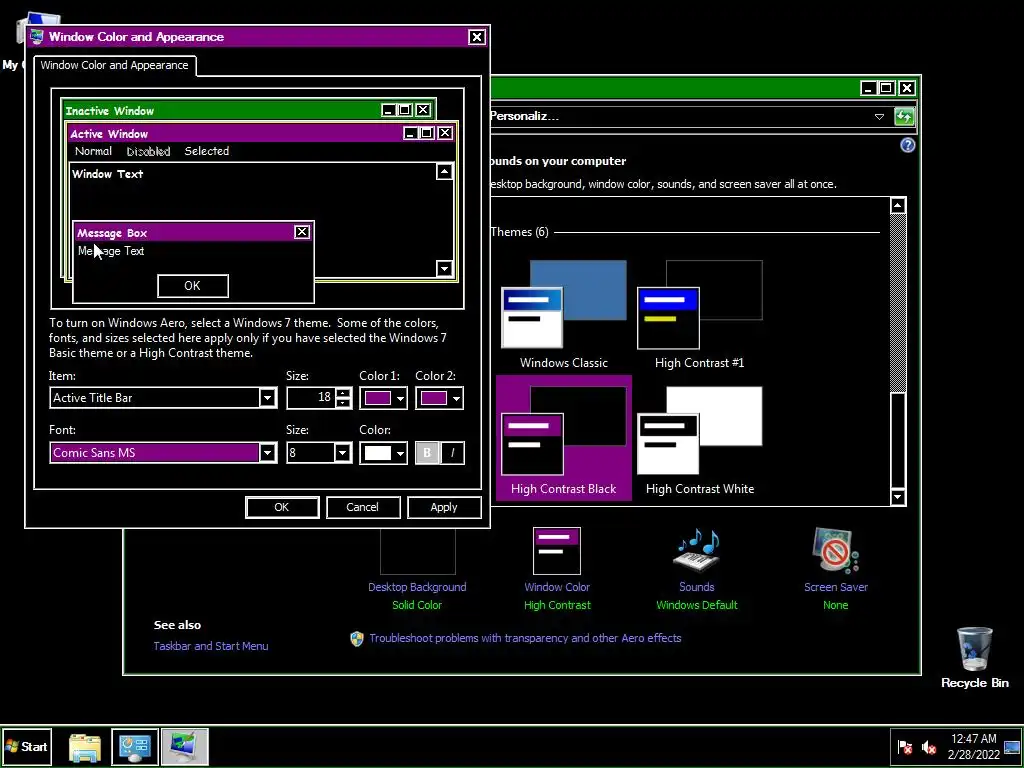Click the Action Center flag tray icon
The image size is (1024, 768).
(x=905, y=747)
